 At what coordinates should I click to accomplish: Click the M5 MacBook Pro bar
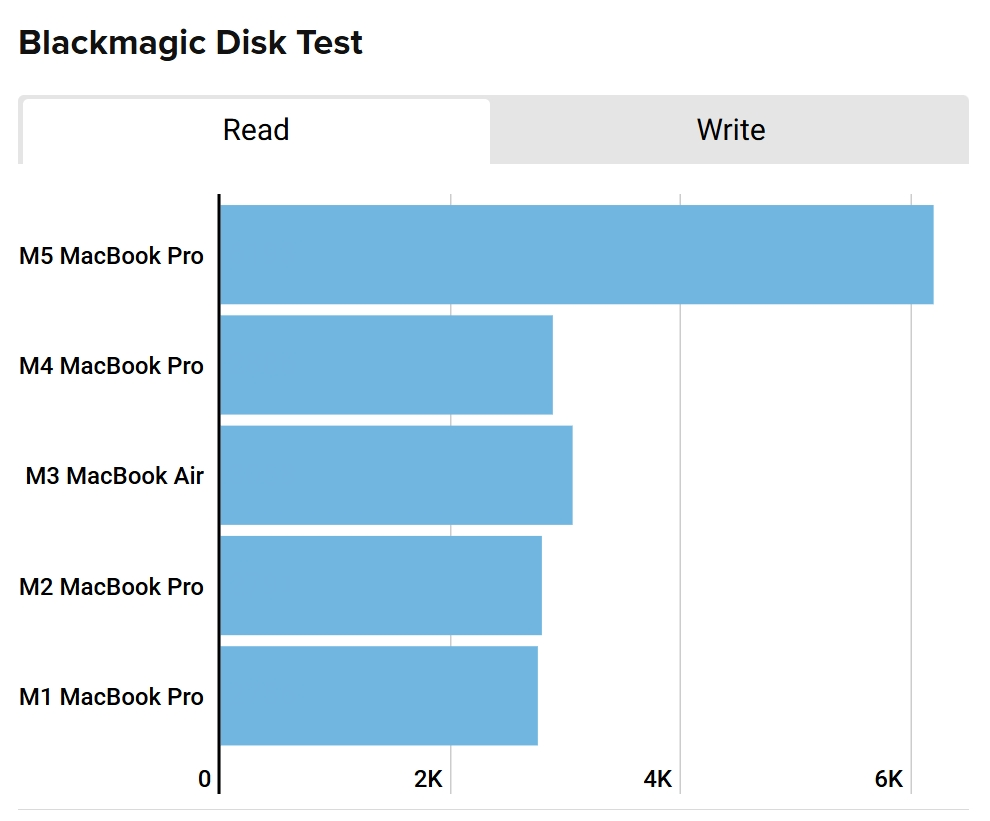pyautogui.click(x=576, y=254)
